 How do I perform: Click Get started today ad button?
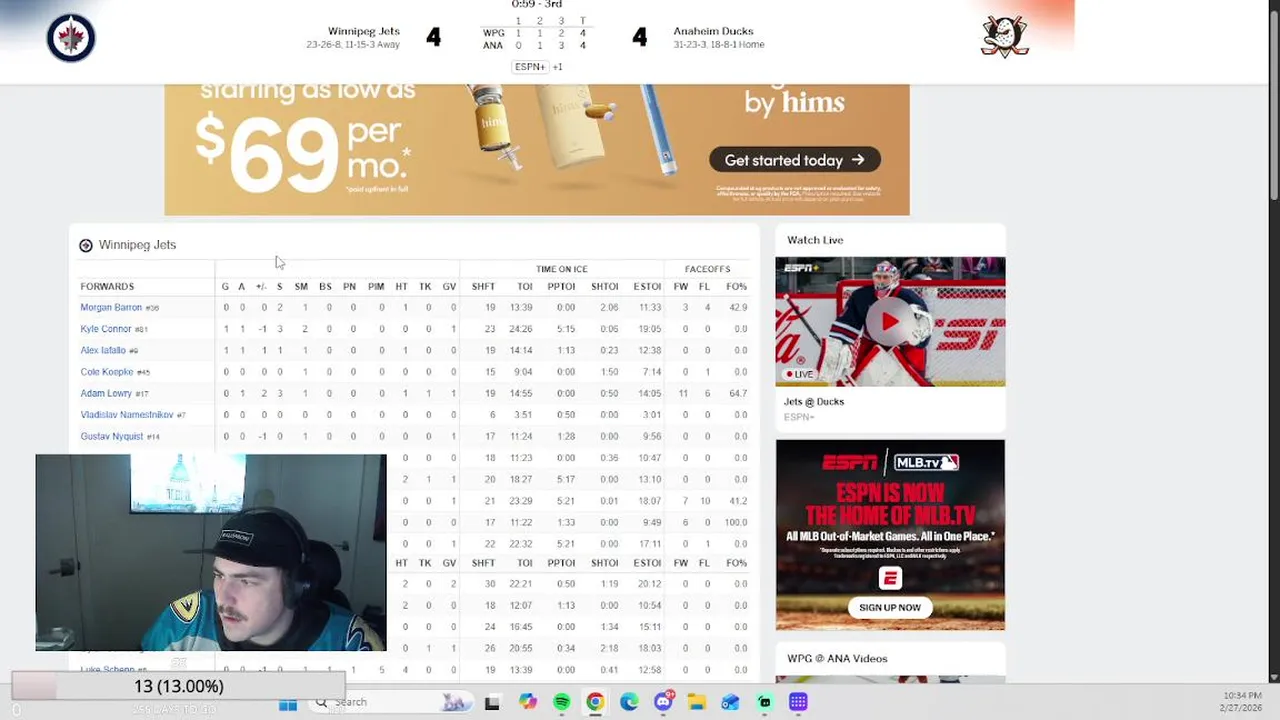click(x=795, y=160)
